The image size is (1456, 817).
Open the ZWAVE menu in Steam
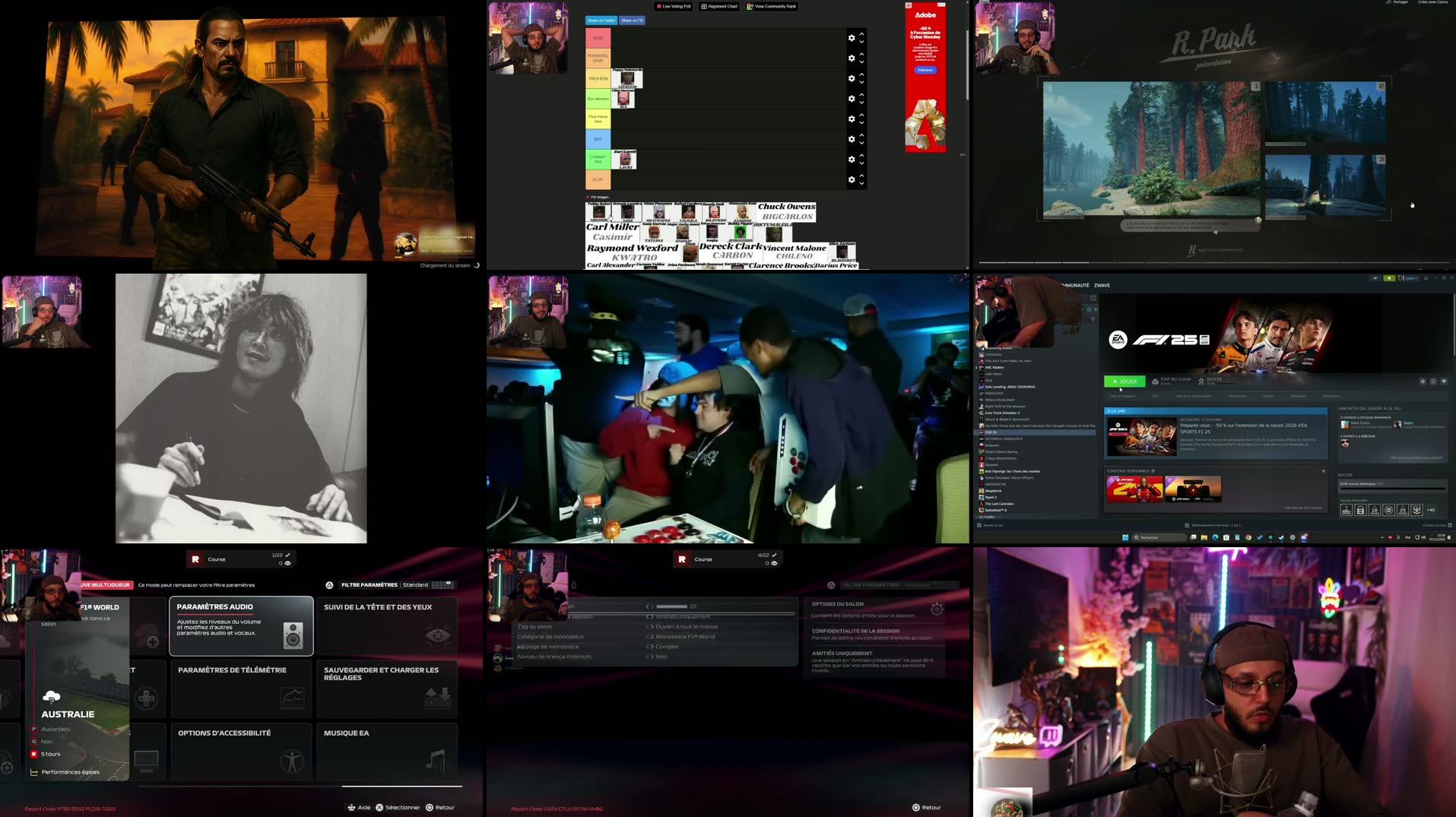tap(1101, 286)
